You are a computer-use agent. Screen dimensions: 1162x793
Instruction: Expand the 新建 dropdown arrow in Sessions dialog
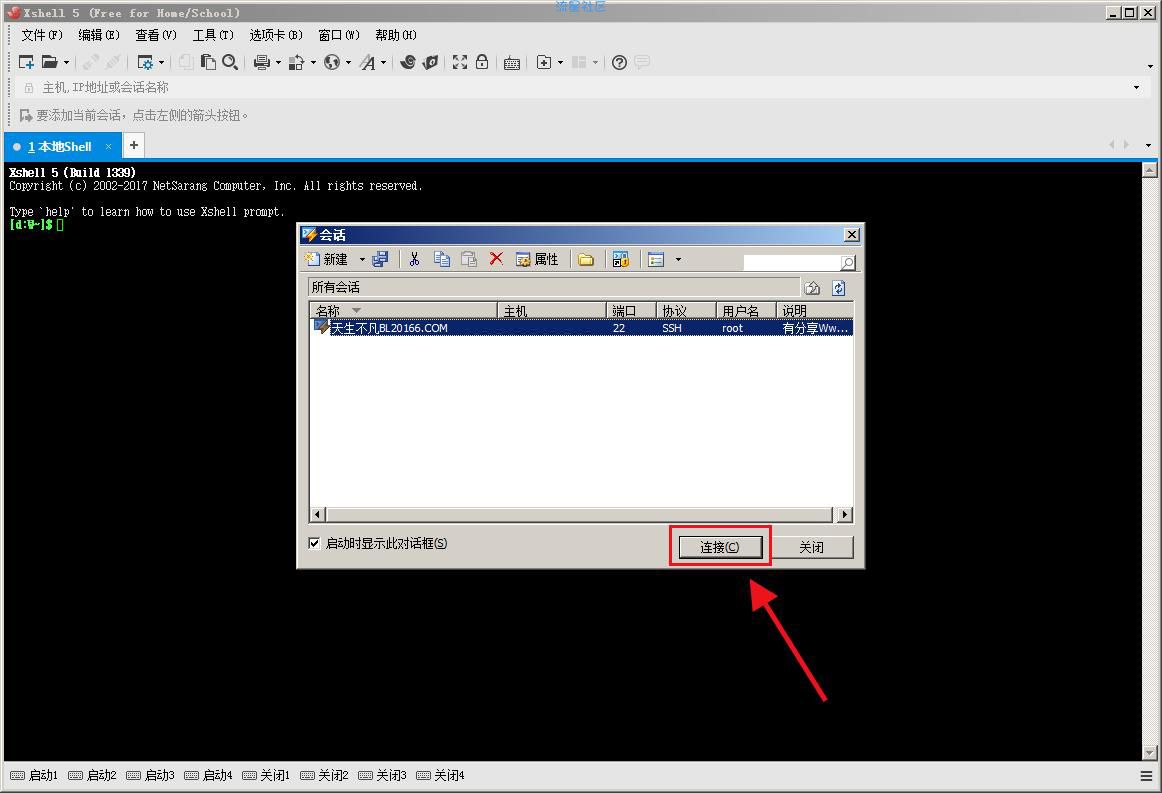tap(362, 259)
